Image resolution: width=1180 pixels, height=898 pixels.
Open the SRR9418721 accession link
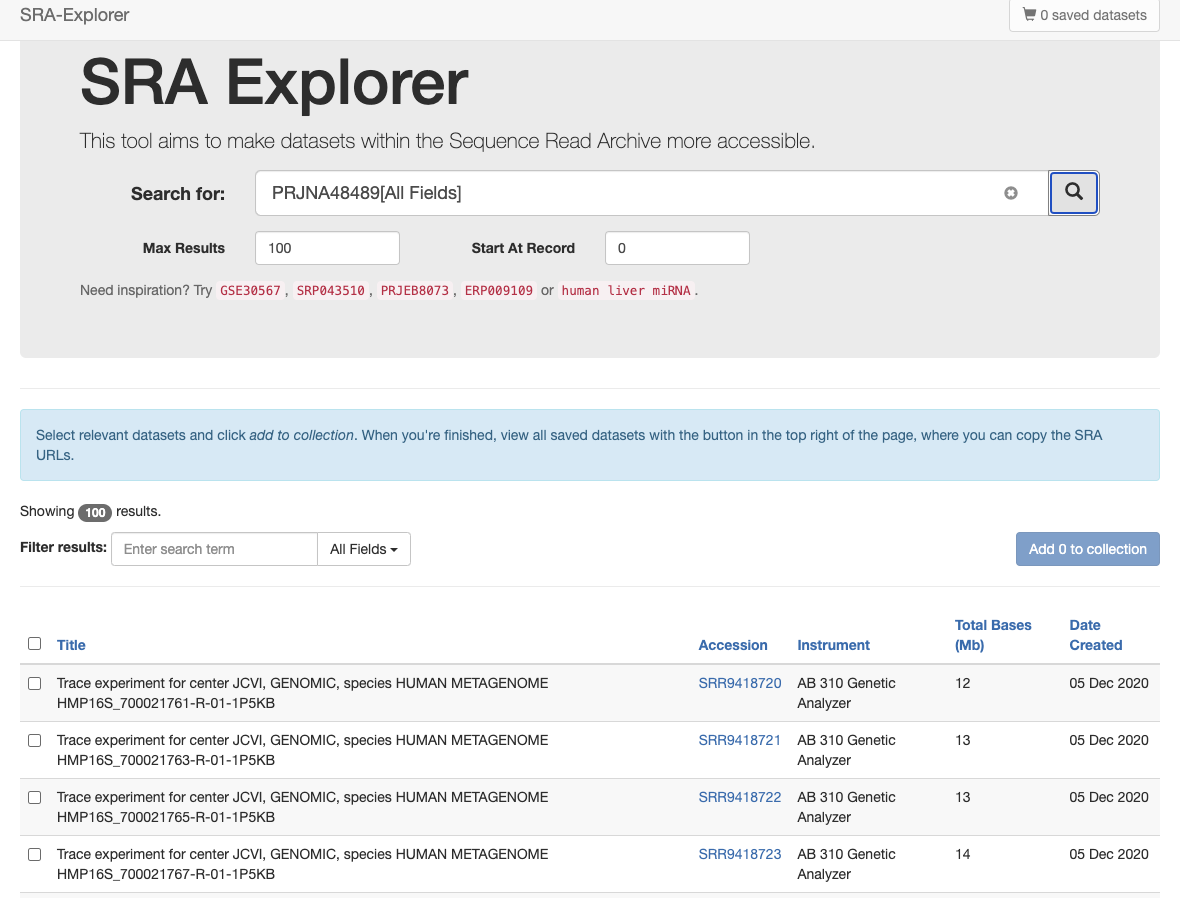(x=739, y=740)
